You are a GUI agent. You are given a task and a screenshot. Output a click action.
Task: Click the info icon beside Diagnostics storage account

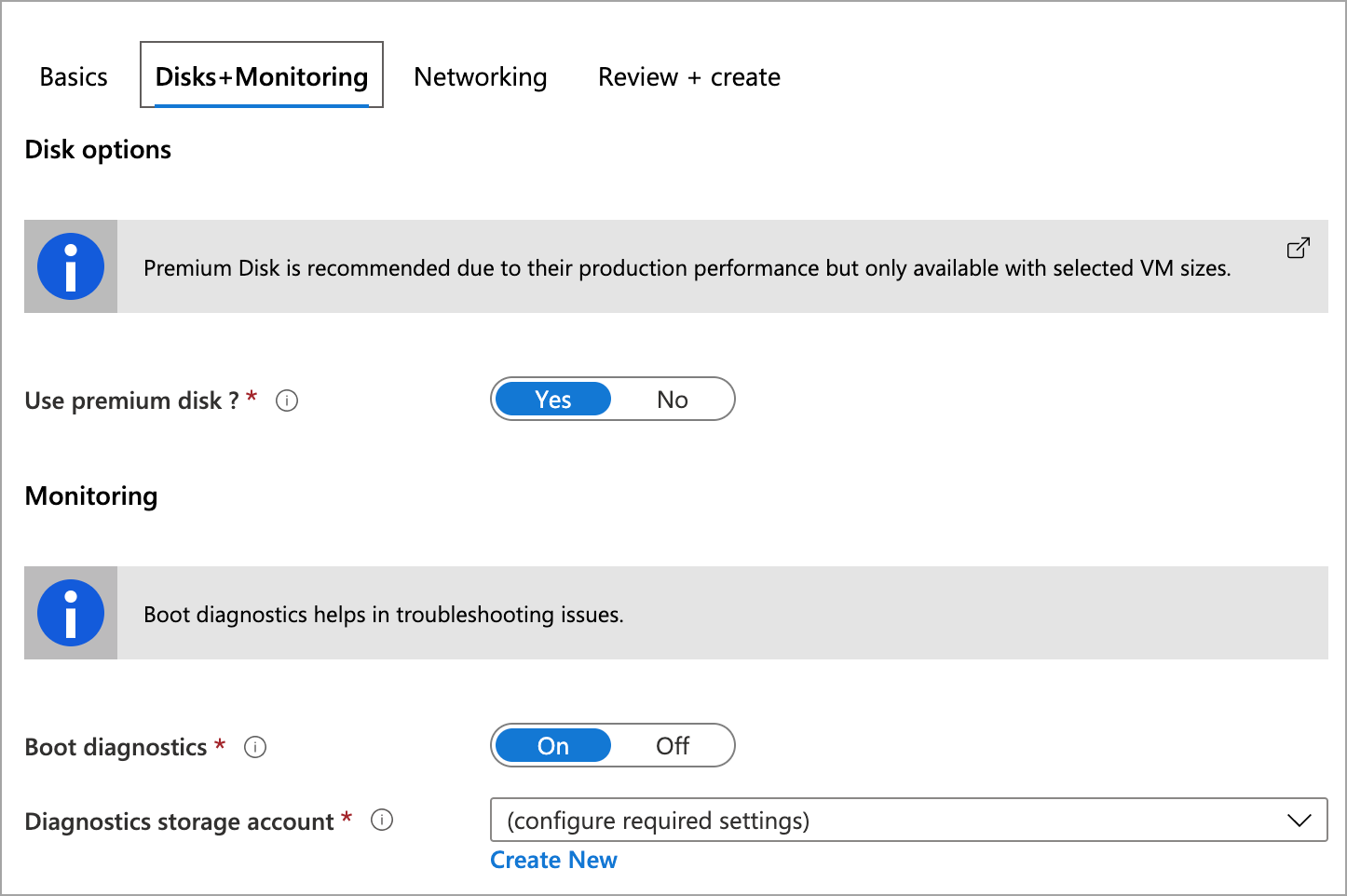coord(382,821)
